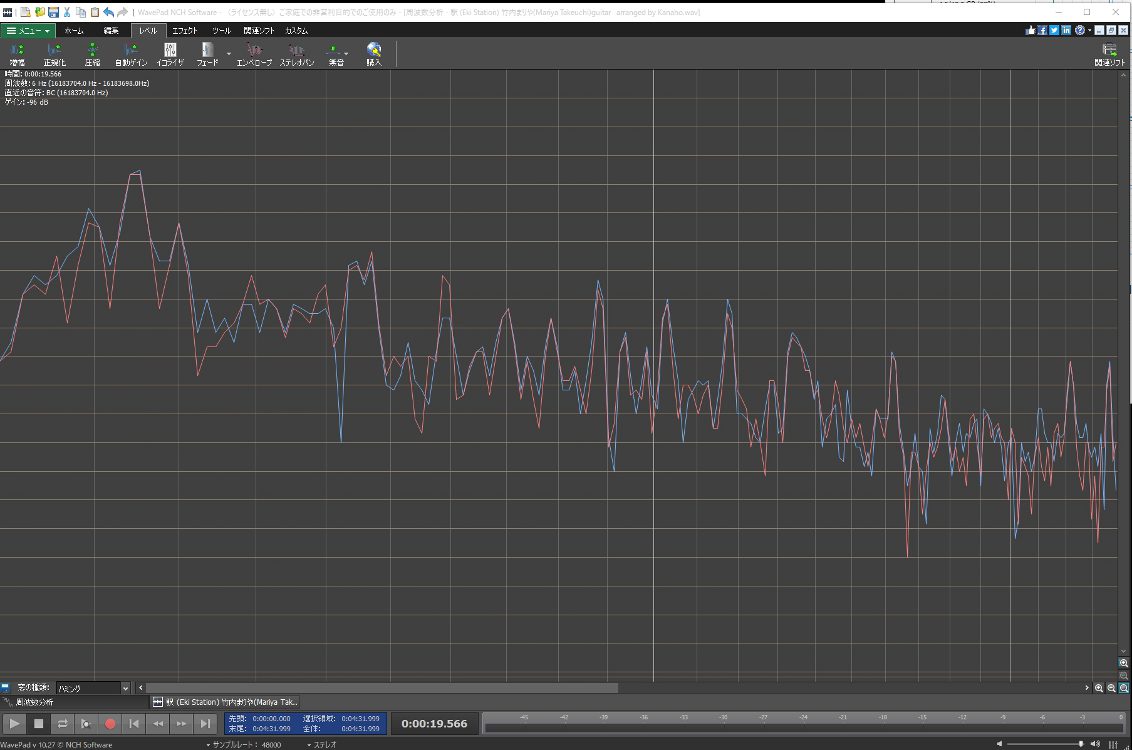Screen dimensions: 1132x750
Task: Open the window function (ハミング) dropdown
Action: click(x=92, y=688)
